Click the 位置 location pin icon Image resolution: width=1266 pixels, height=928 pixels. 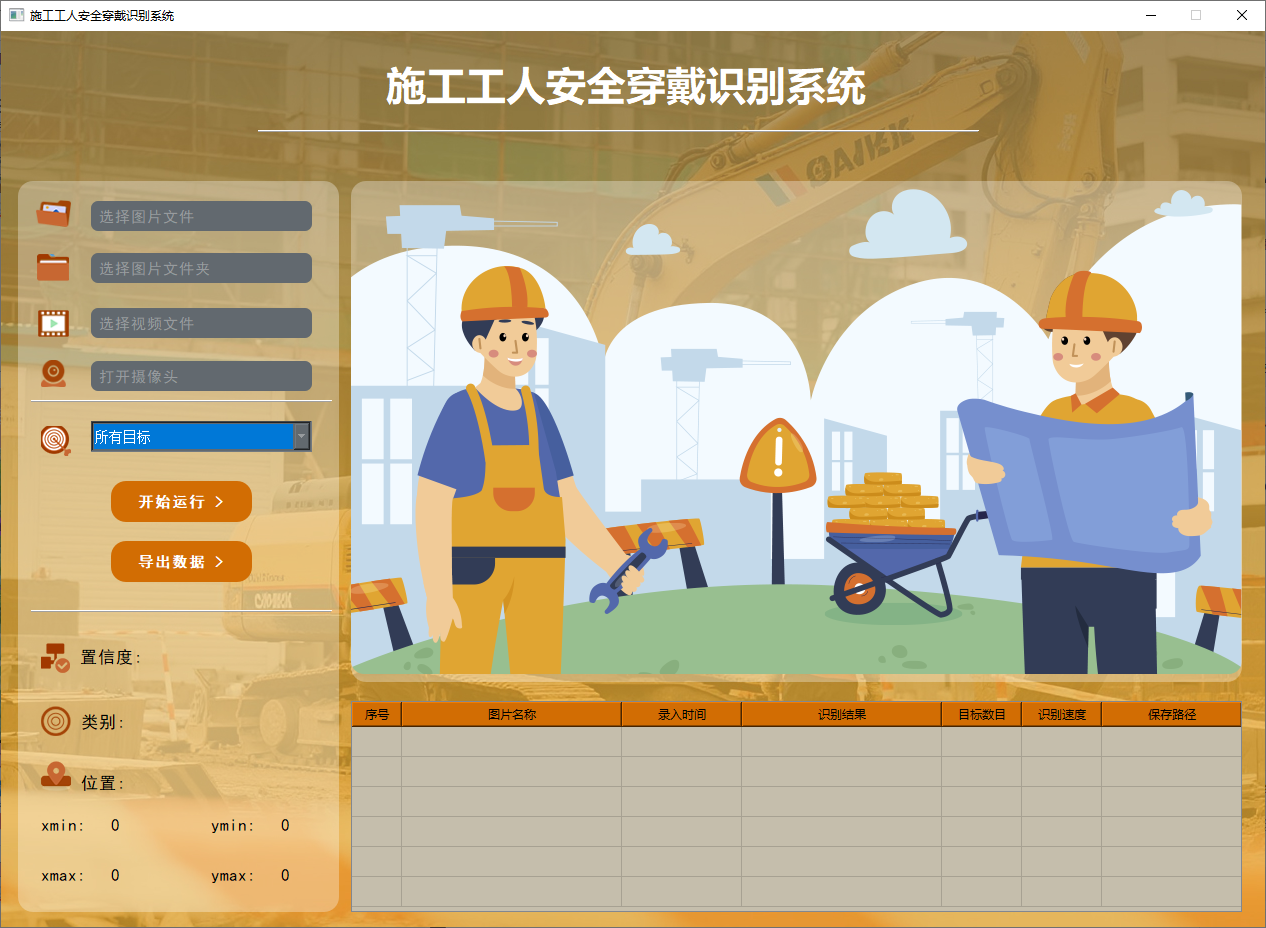[56, 774]
